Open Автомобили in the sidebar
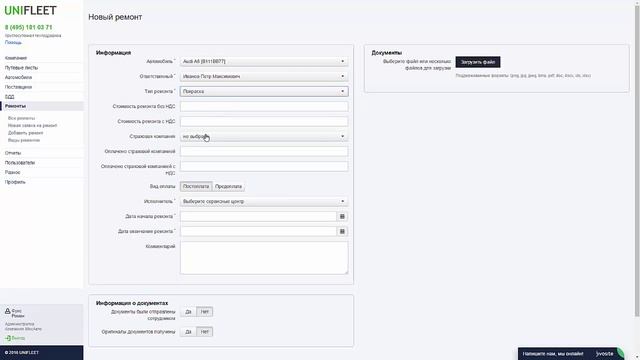Screen dimensions: 640x360 [x=18, y=77]
